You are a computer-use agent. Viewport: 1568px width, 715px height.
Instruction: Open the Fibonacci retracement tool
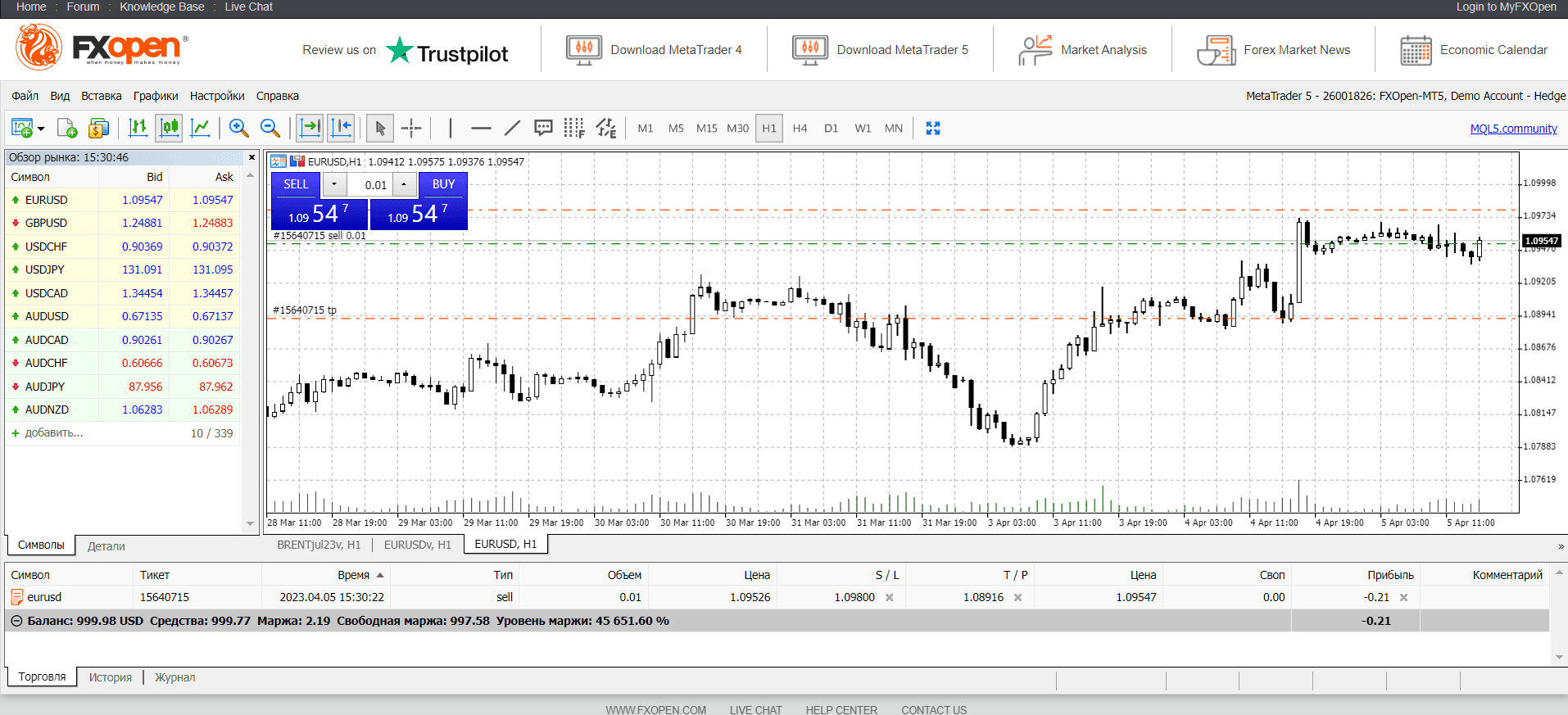click(x=574, y=128)
